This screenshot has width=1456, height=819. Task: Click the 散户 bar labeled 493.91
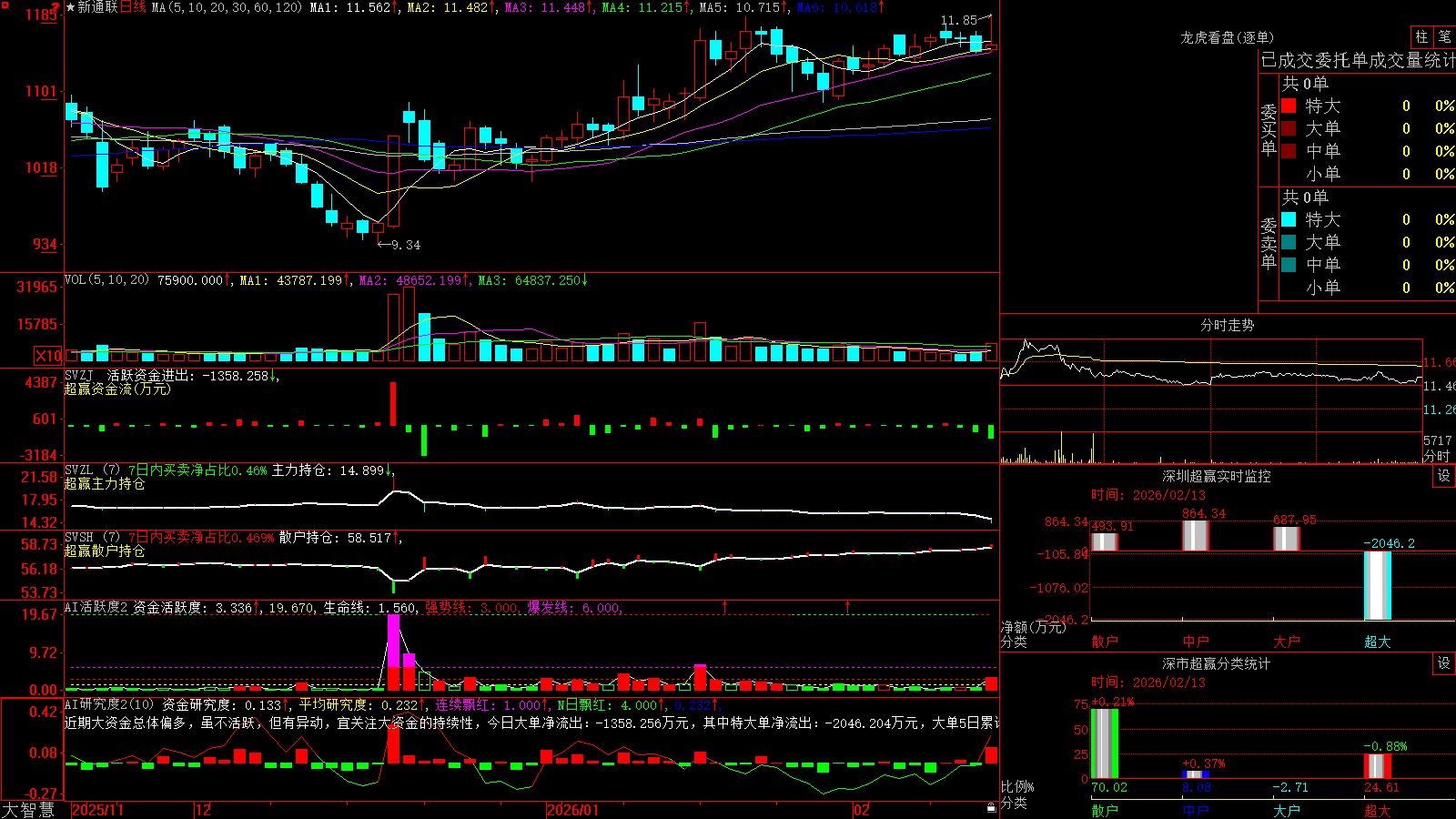1105,541
